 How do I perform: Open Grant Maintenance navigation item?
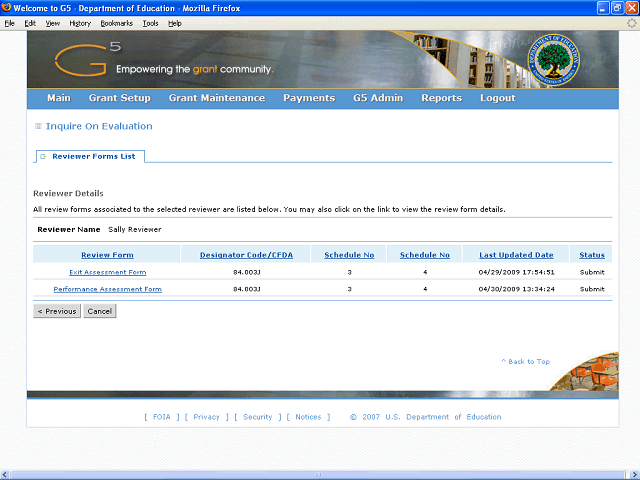[x=217, y=98]
